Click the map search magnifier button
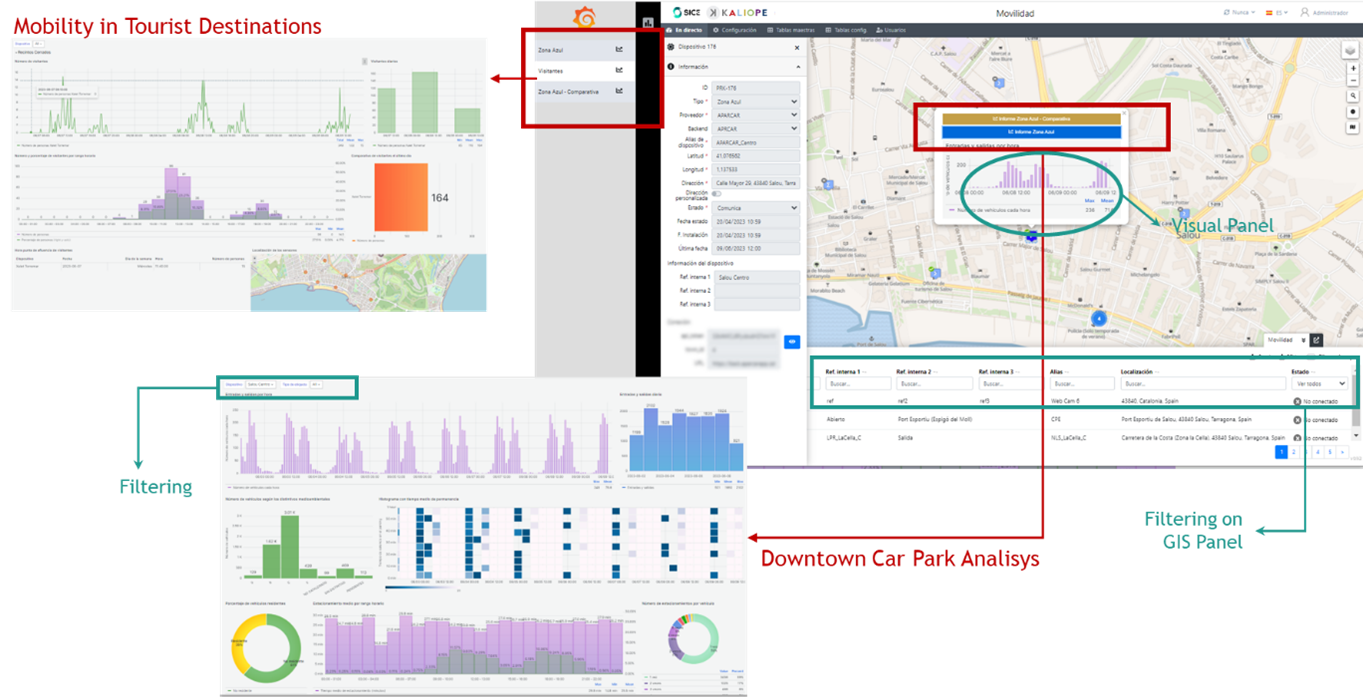Screen dimensions: 1363x697 tap(1353, 98)
